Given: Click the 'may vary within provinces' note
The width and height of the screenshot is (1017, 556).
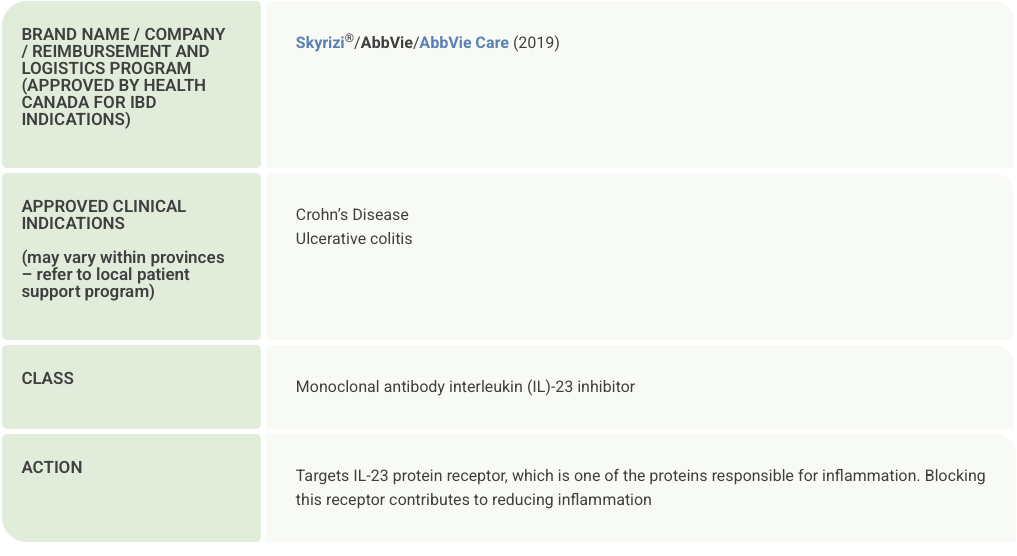Looking at the screenshot, I should [123, 258].
